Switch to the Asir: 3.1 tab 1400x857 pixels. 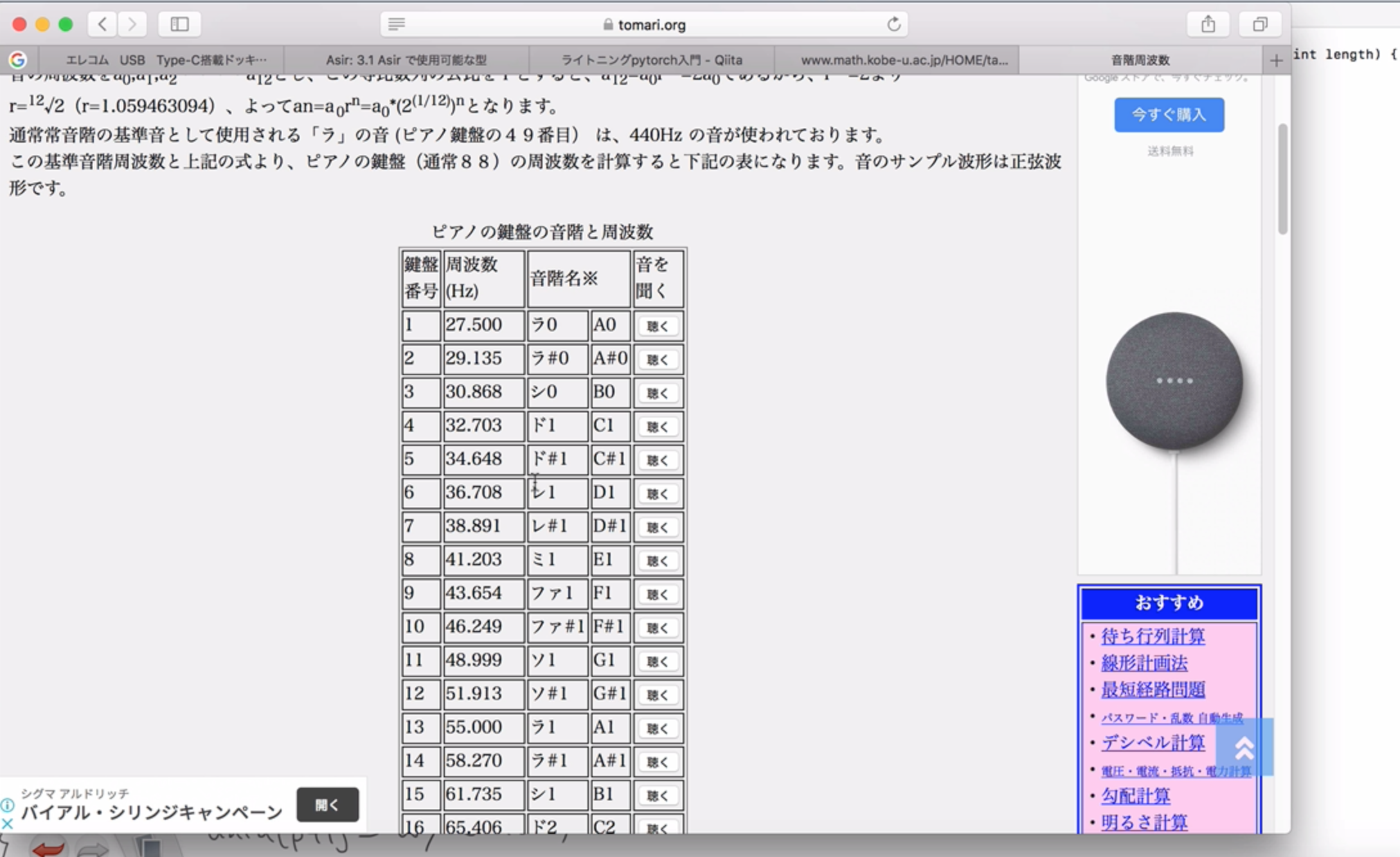pos(406,60)
